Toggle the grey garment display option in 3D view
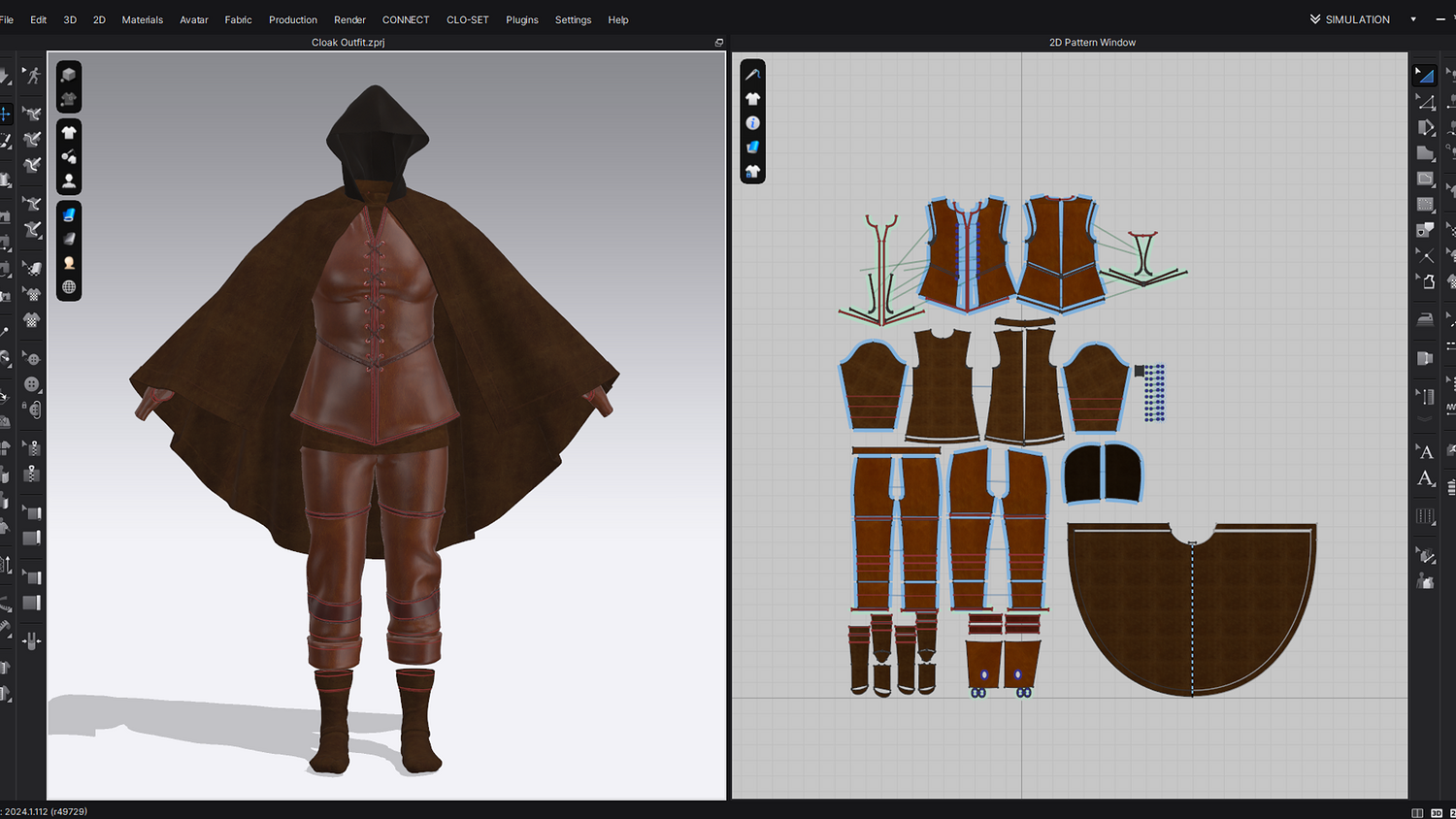Image resolution: width=1456 pixels, height=819 pixels. click(69, 99)
